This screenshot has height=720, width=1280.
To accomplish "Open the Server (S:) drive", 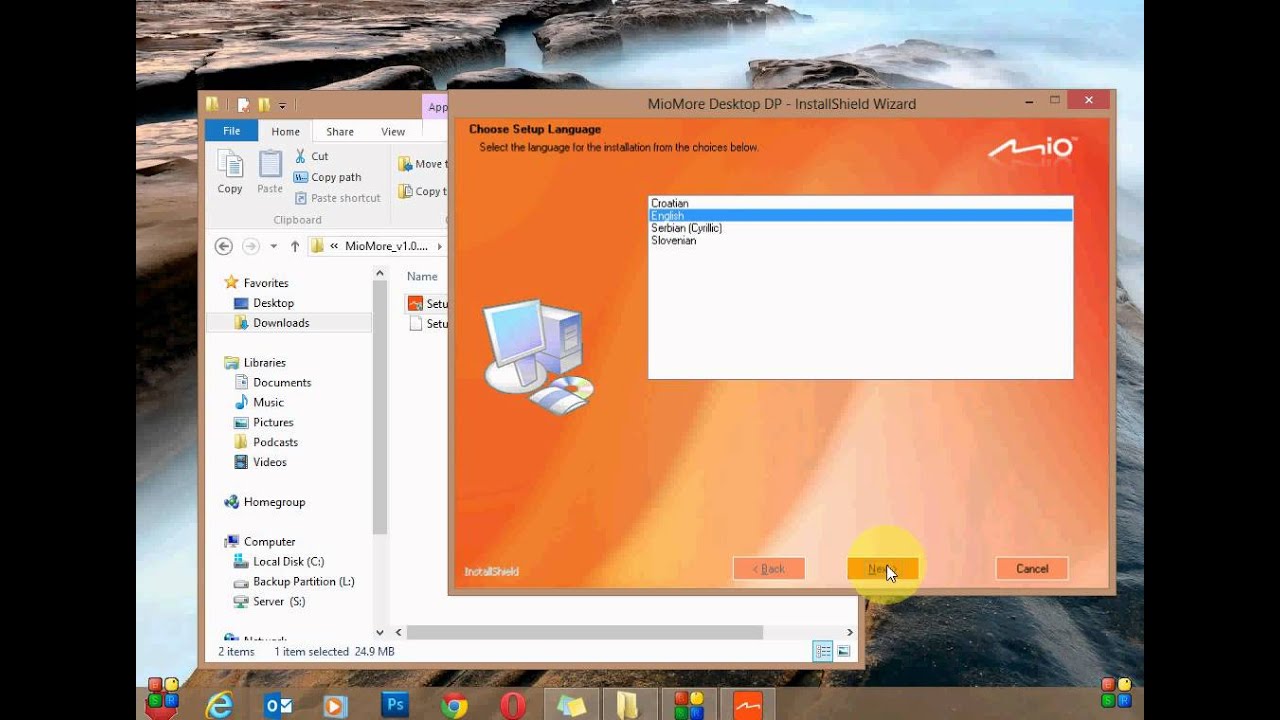I will [x=279, y=601].
